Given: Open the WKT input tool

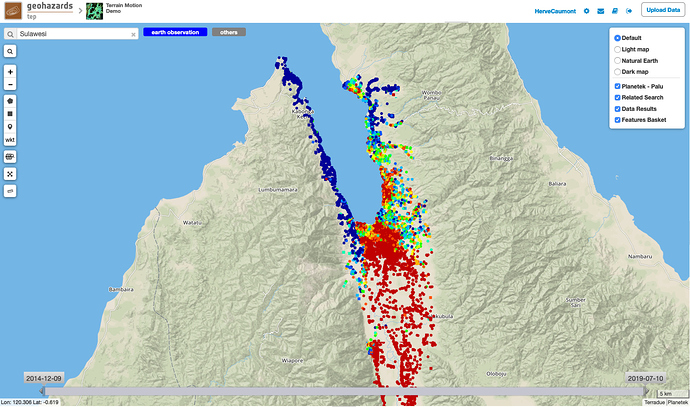Looking at the screenshot, I should point(10,141).
